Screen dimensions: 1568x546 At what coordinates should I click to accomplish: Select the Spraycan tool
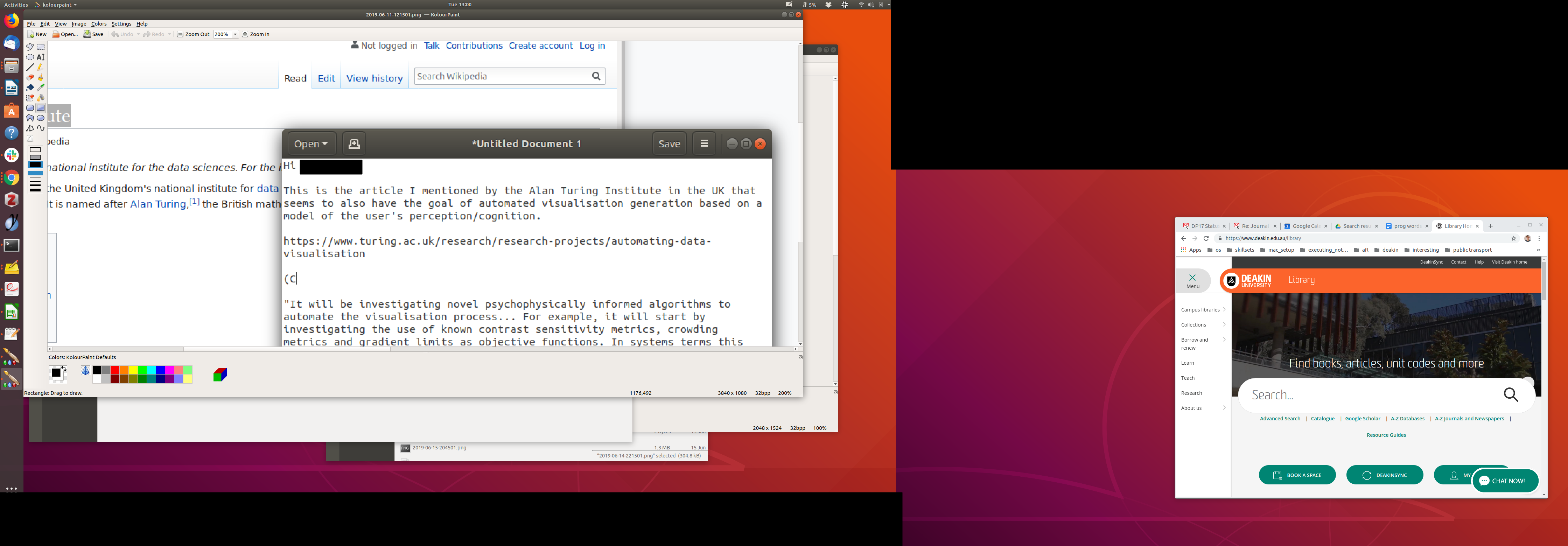(x=41, y=97)
